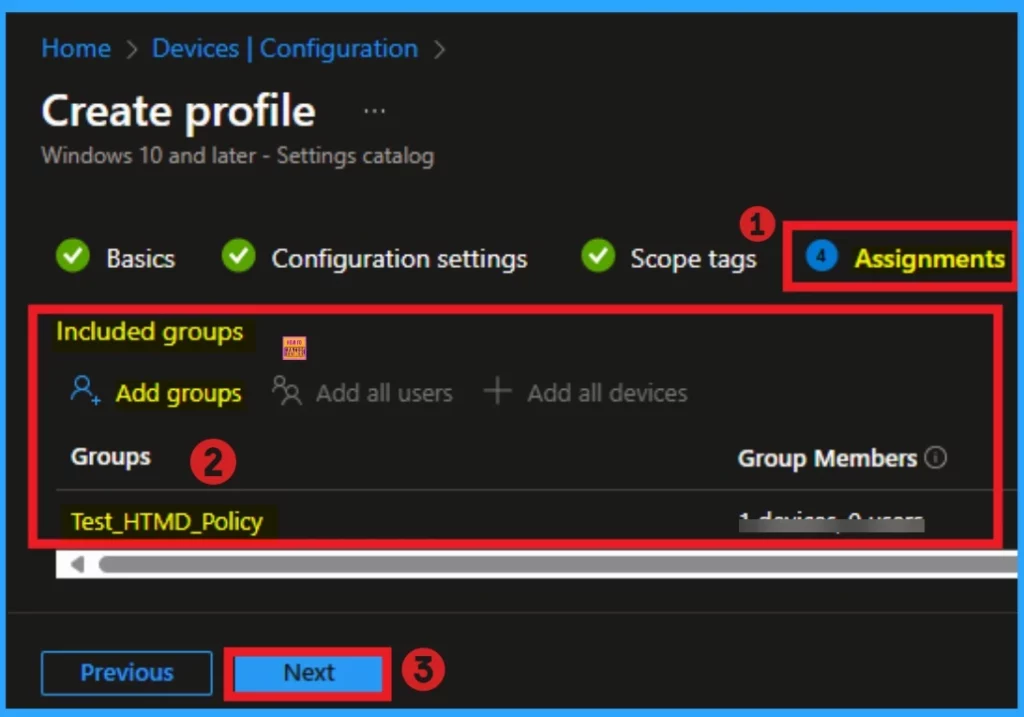This screenshot has width=1024, height=717.
Task: Go to the Home breadcrumb link
Action: tap(76, 48)
